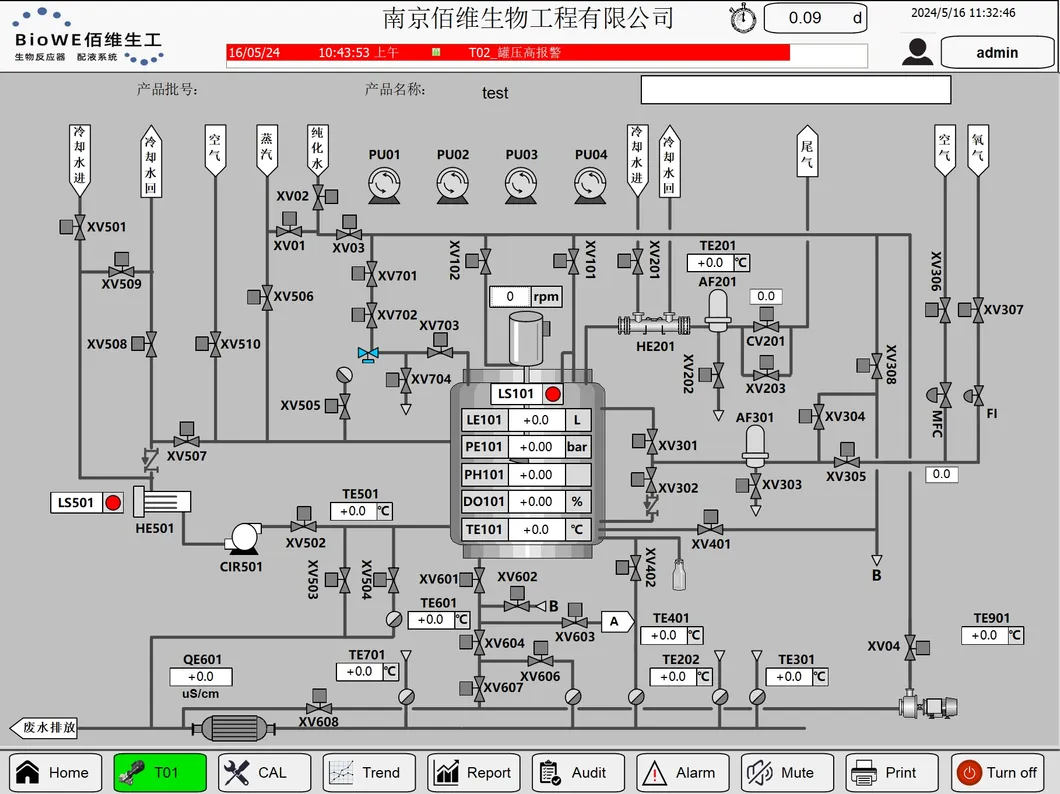Toggle the LS101 level switch indicator
Screen dimensions: 1060x794
pos(553,394)
